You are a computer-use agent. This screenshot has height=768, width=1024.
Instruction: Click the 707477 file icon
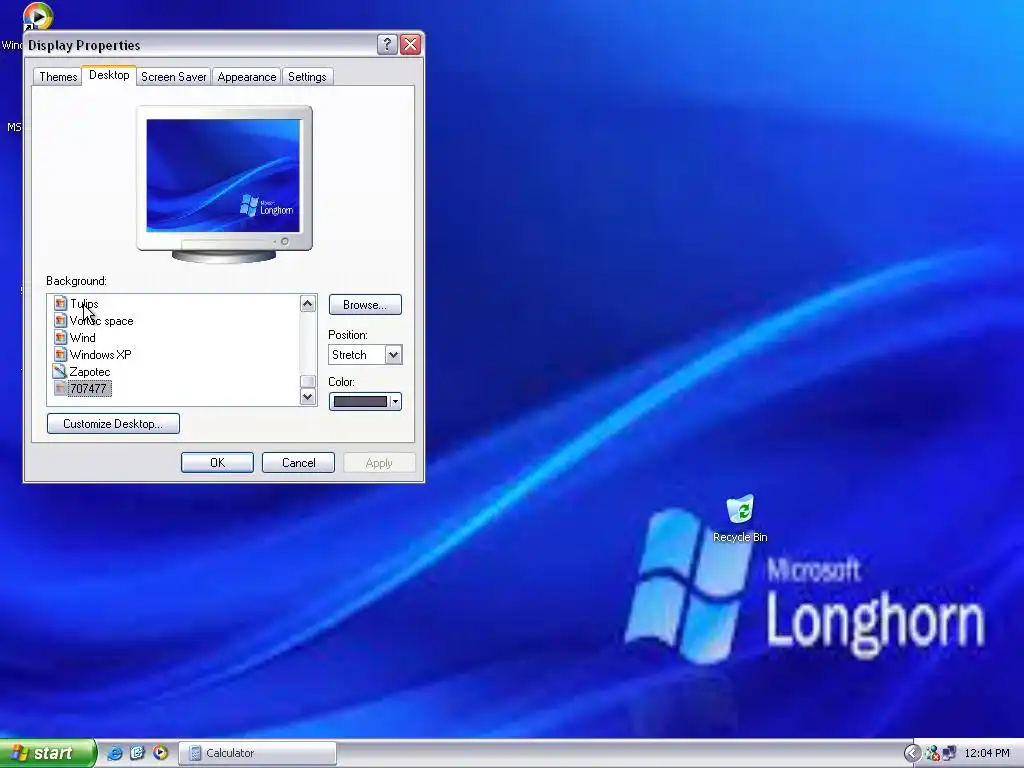point(60,389)
